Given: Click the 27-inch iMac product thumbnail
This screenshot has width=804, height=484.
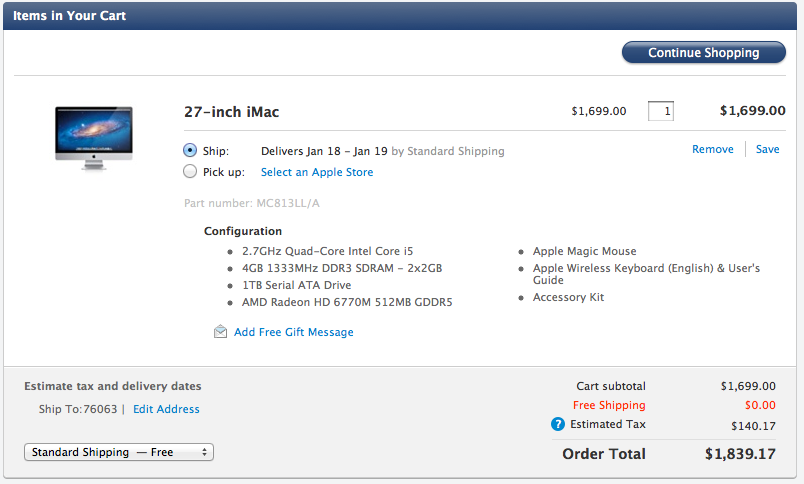Looking at the screenshot, I should click(x=94, y=138).
